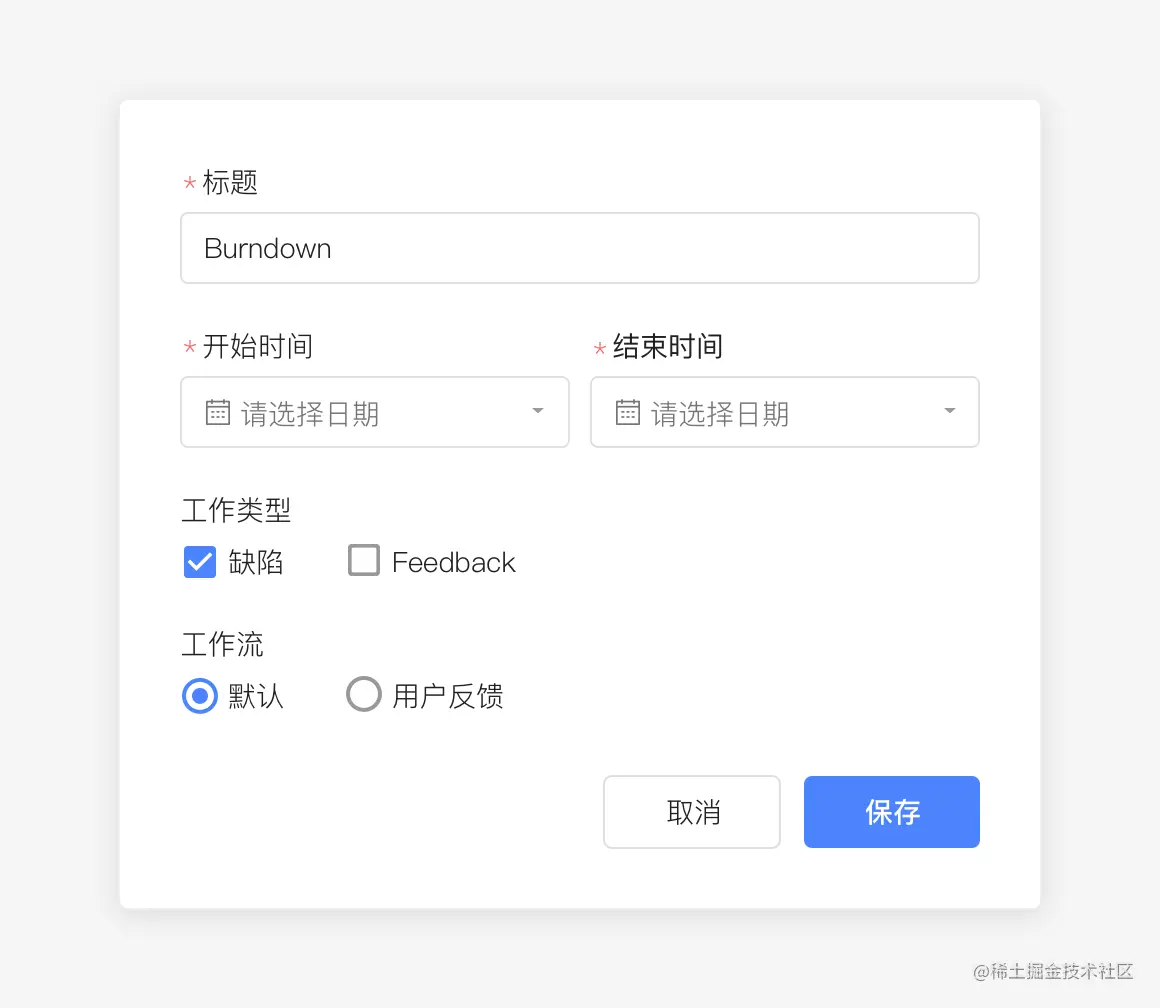Viewport: 1160px width, 1008px height.
Task: Click the red asterisk beside 结束时间
Action: pyautogui.click(x=598, y=349)
